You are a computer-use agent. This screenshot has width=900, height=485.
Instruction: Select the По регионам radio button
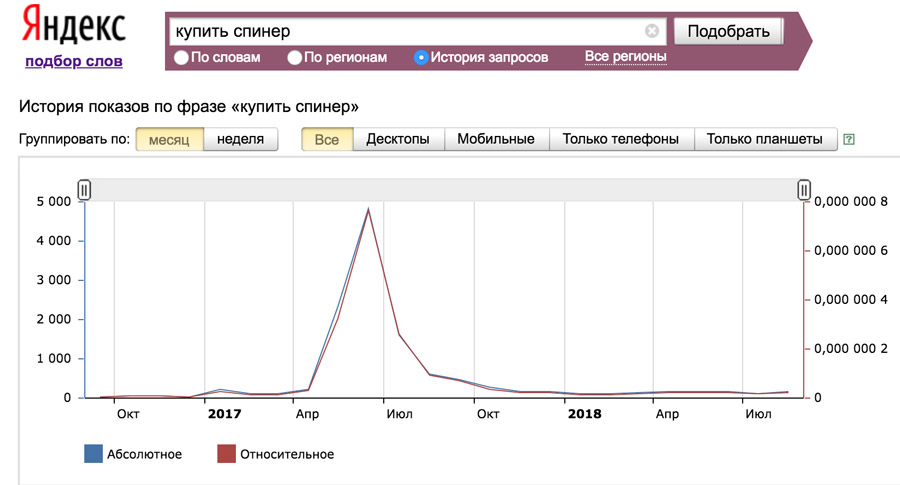coord(294,57)
